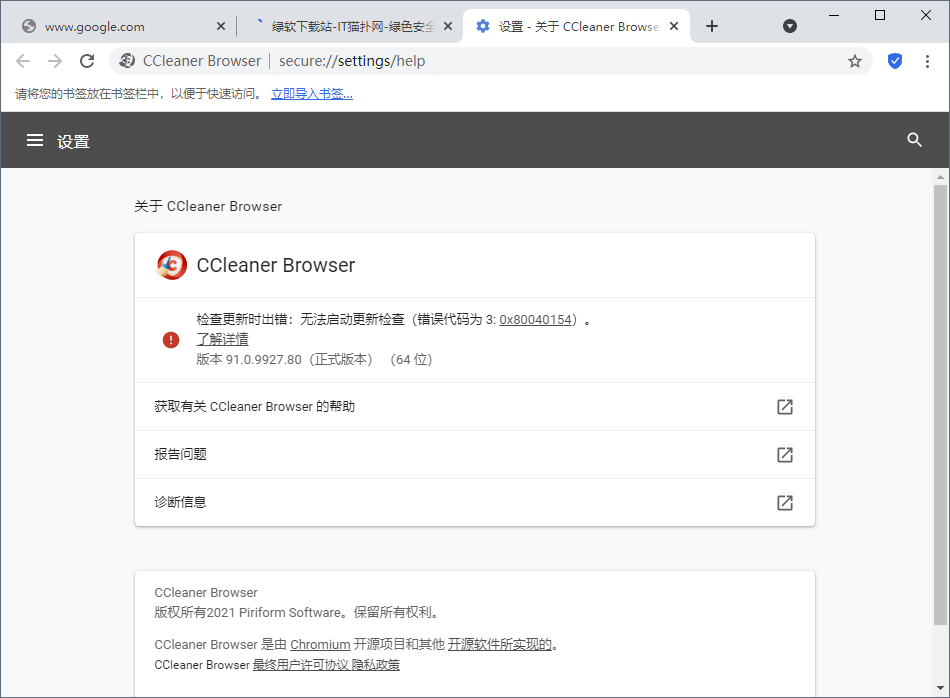Image resolution: width=950 pixels, height=698 pixels.
Task: Open 报告问题 external link icon
Action: 785,454
